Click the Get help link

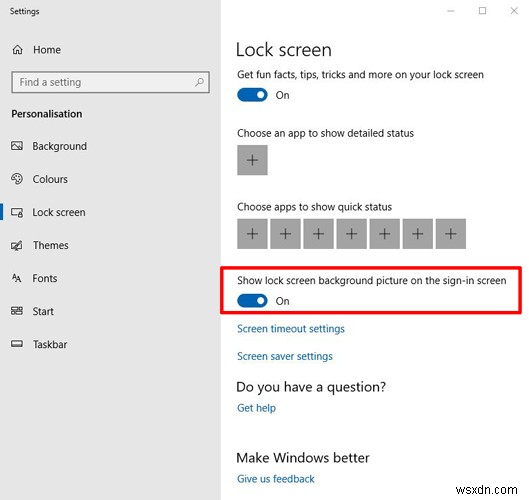[x=256, y=408]
